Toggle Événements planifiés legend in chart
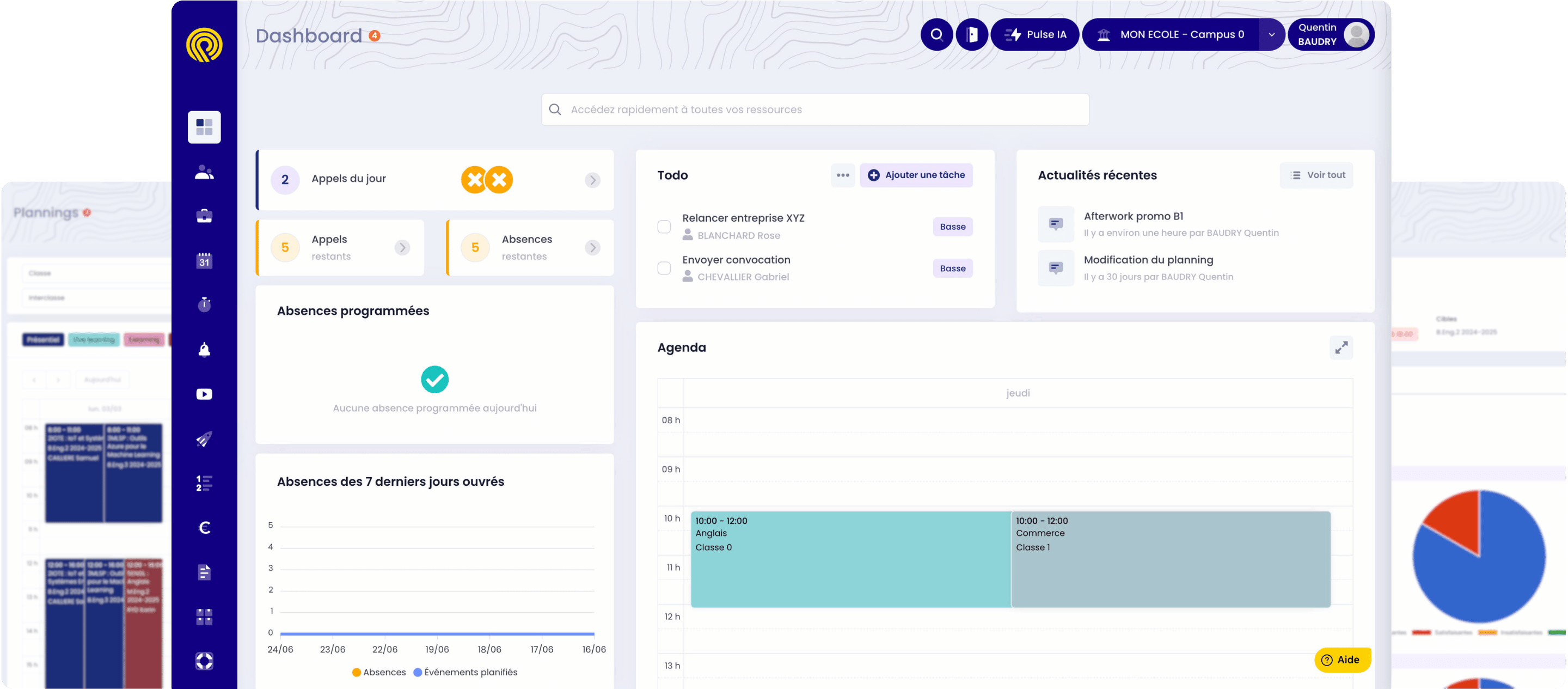The width and height of the screenshot is (1568, 689). (465, 672)
